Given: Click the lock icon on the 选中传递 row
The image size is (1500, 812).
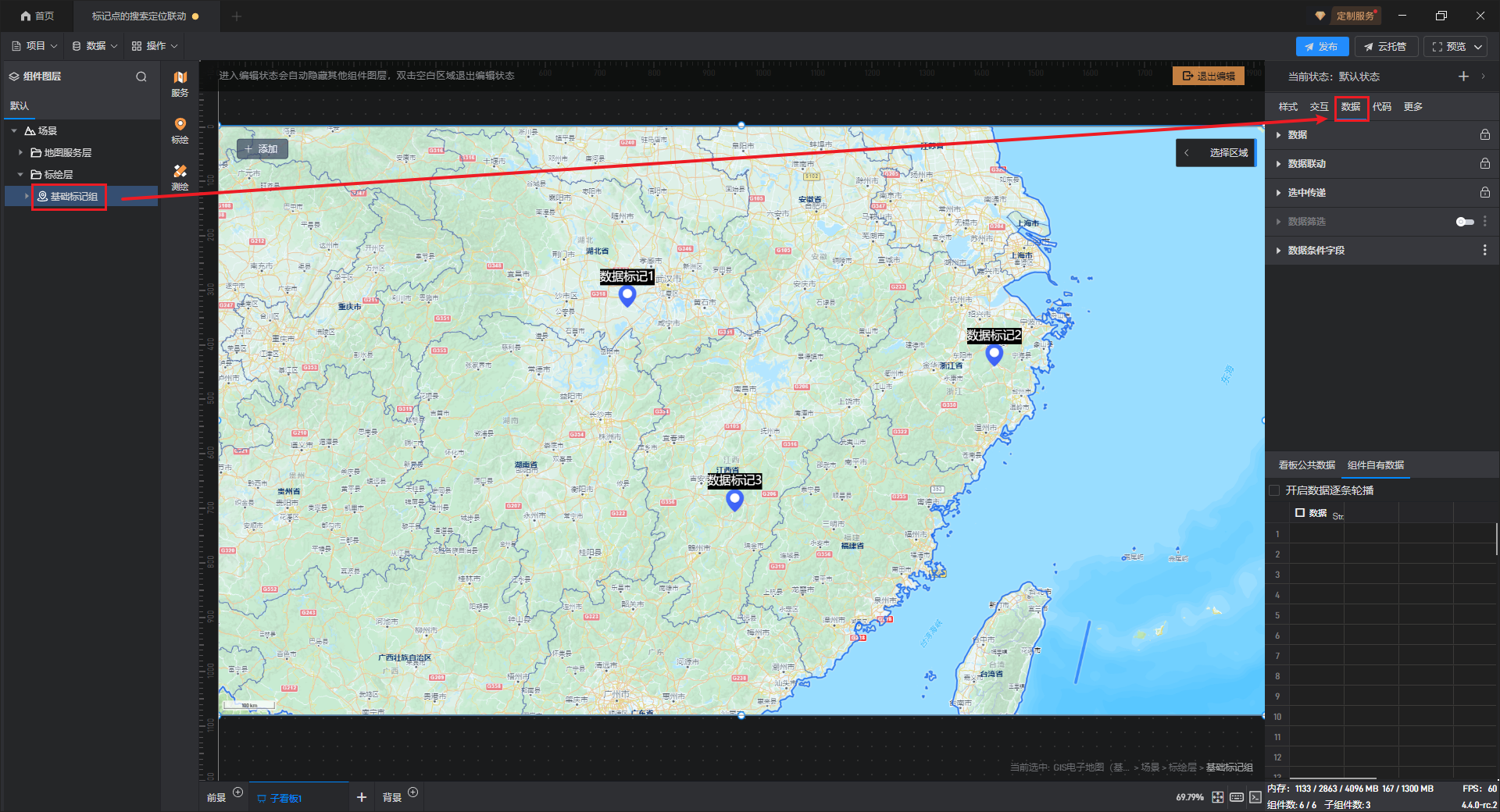Looking at the screenshot, I should (1484, 193).
